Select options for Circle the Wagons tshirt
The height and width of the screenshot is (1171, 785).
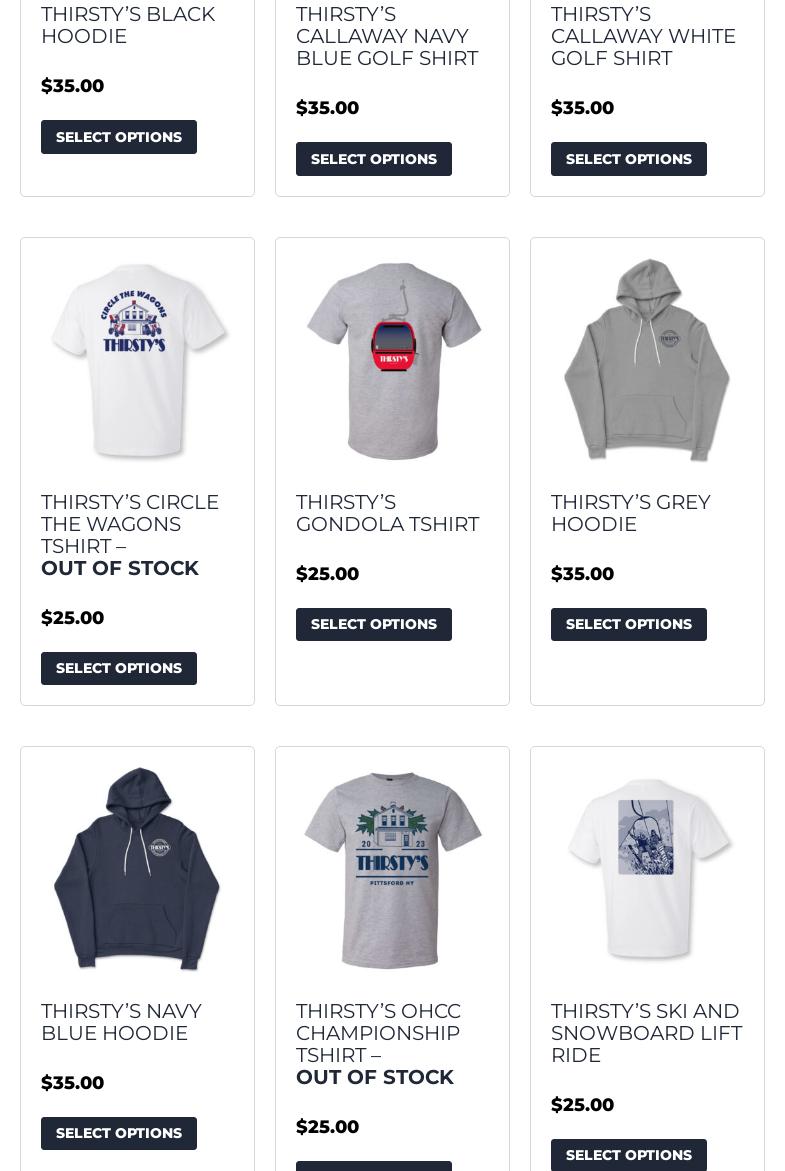[x=119, y=668]
